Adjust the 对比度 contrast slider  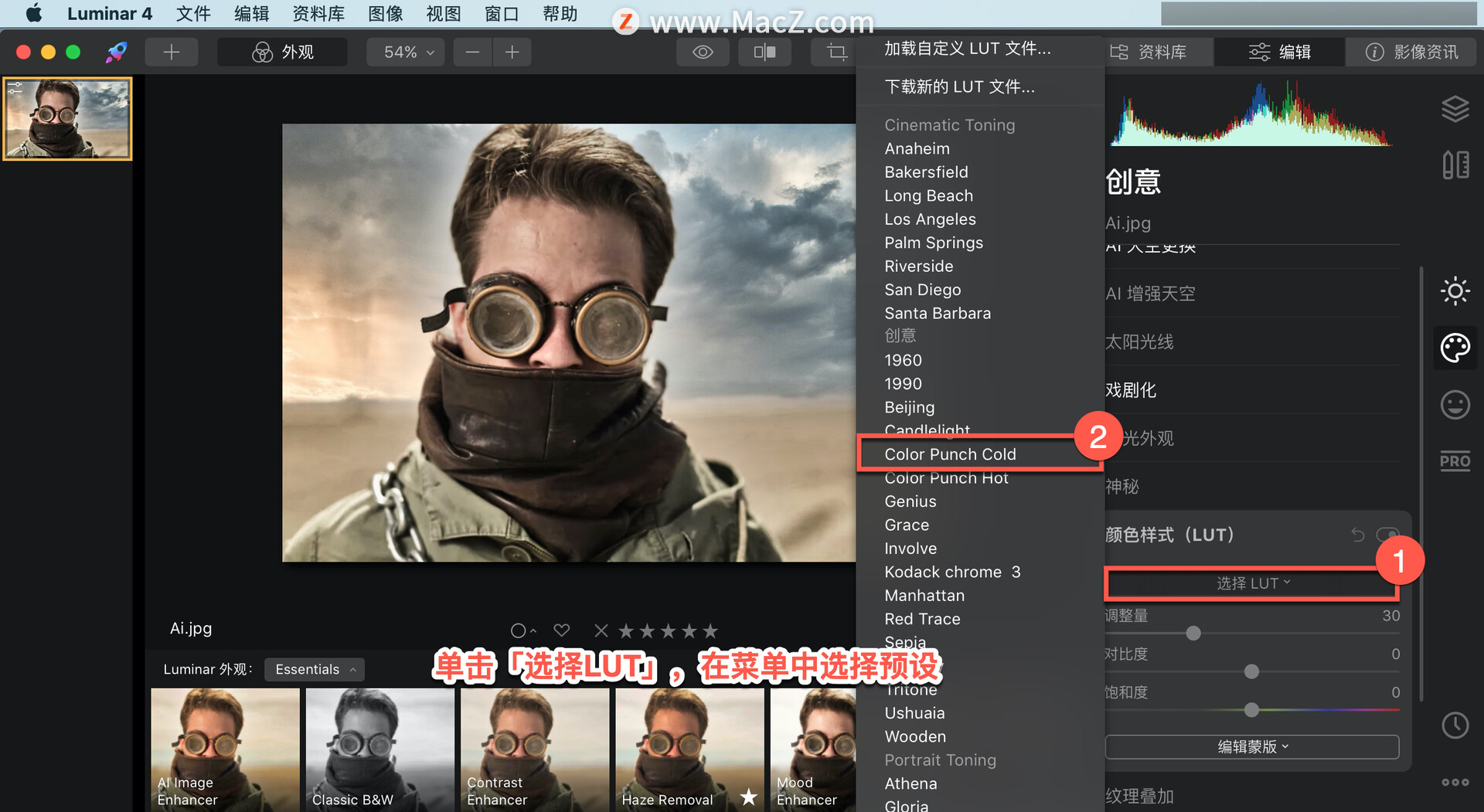[1251, 671]
